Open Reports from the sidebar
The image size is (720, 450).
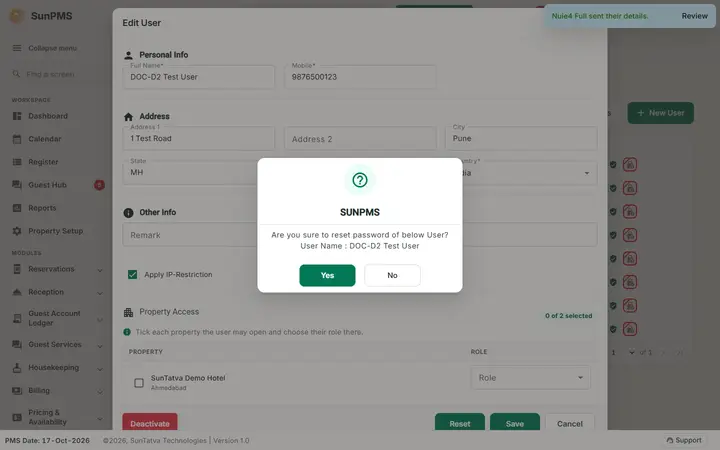tap(42, 208)
